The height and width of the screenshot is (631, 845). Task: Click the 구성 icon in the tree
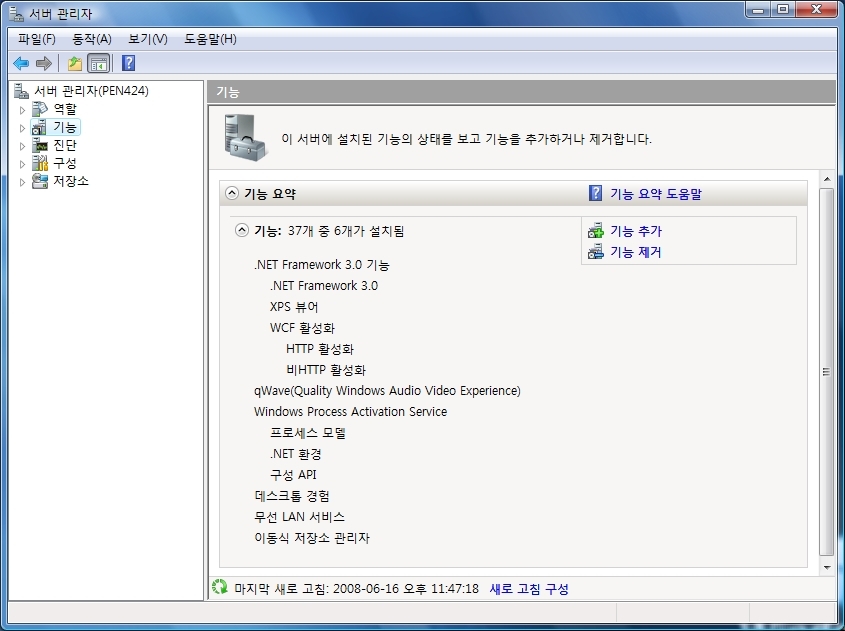[x=40, y=163]
